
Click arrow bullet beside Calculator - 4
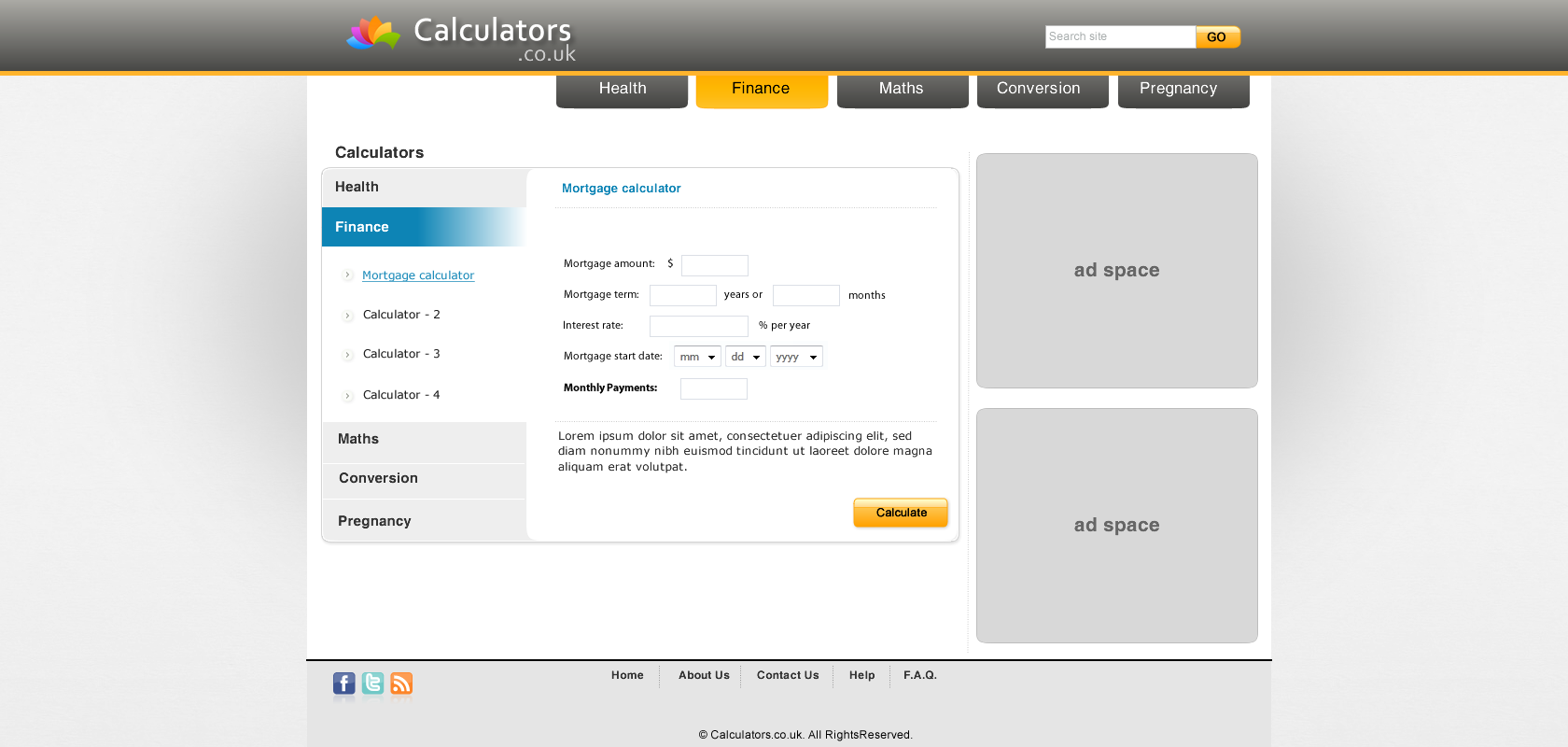(x=347, y=396)
